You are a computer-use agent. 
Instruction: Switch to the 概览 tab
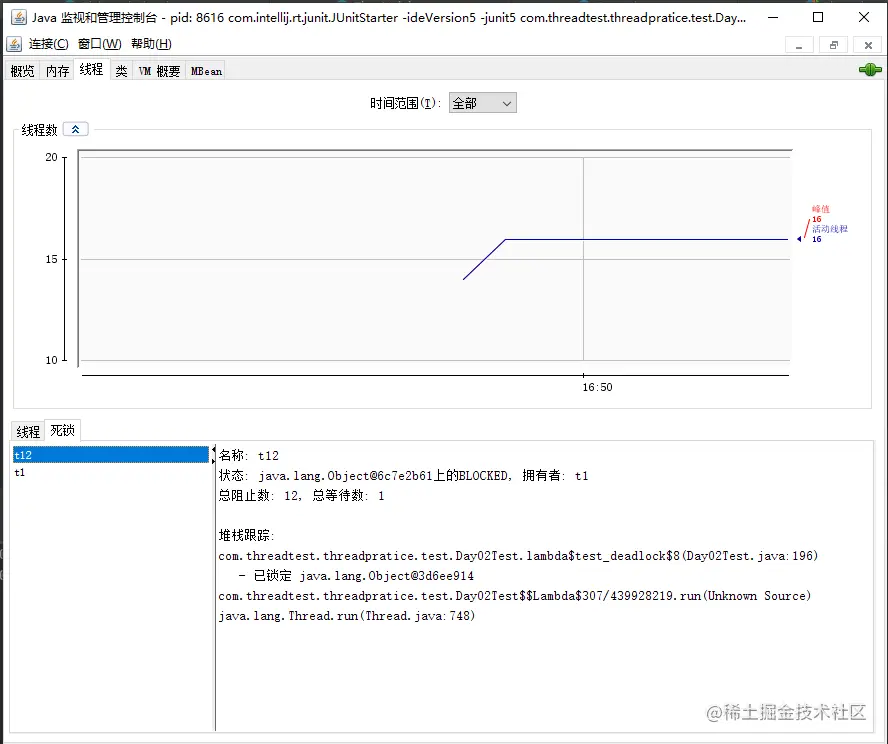click(23, 71)
